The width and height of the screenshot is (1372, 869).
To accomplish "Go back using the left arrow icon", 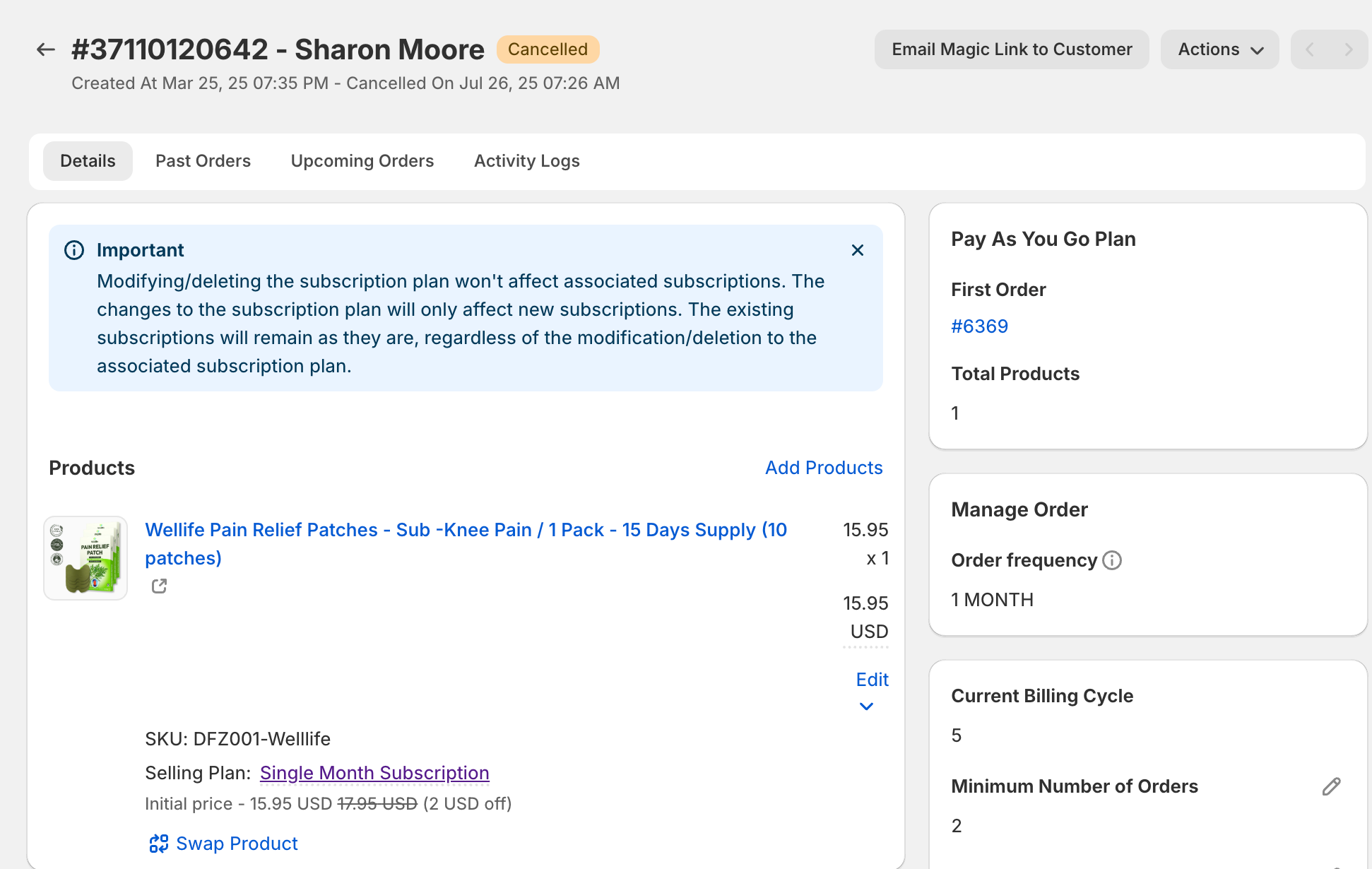I will point(46,49).
